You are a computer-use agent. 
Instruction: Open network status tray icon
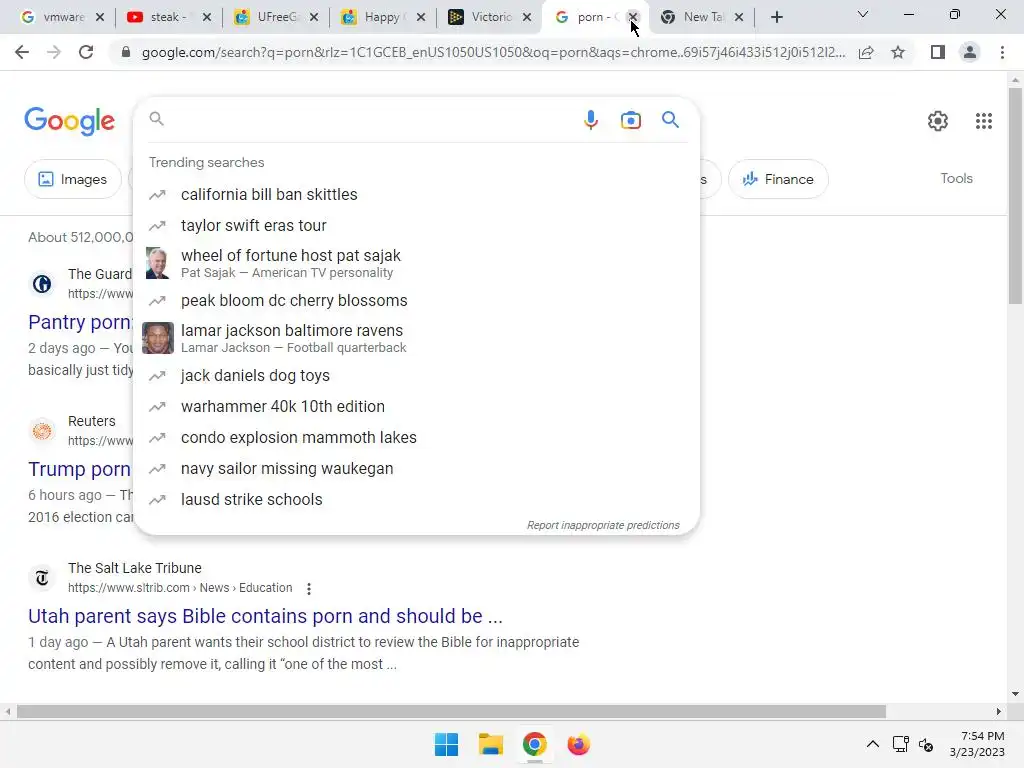point(901,744)
